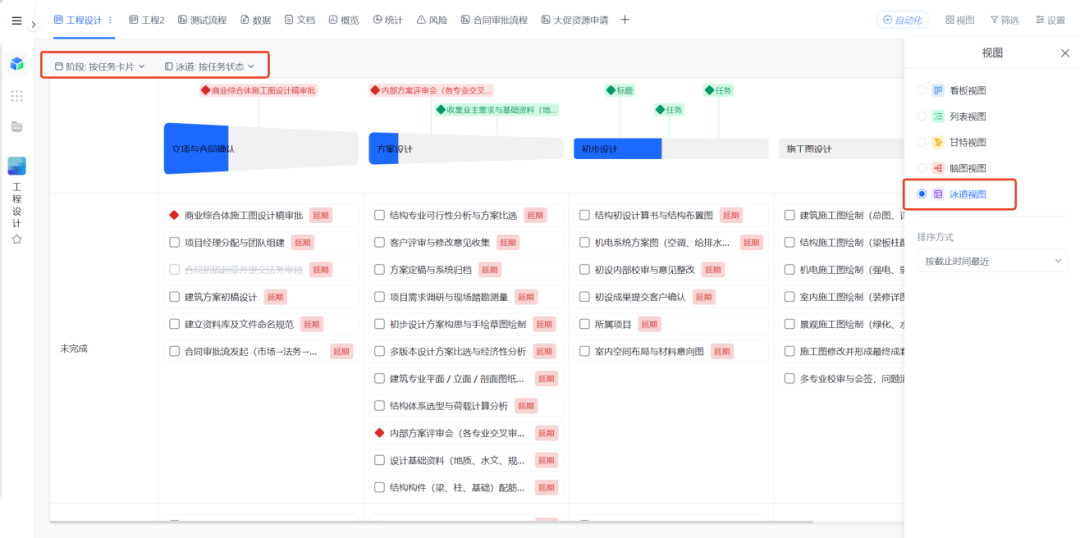Viewport: 1080px width, 538px height.
Task: Check 建立资料库及文件命名规范 checkbox
Action: tap(174, 324)
